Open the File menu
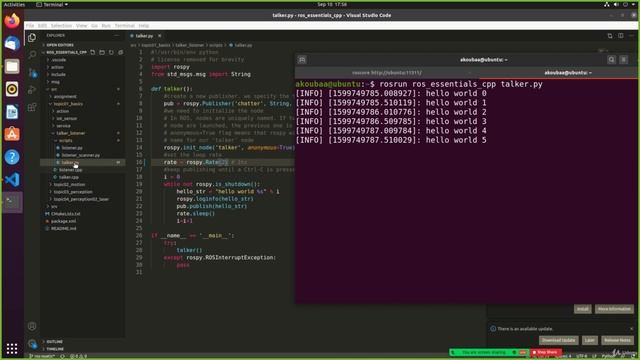 click(30, 26)
